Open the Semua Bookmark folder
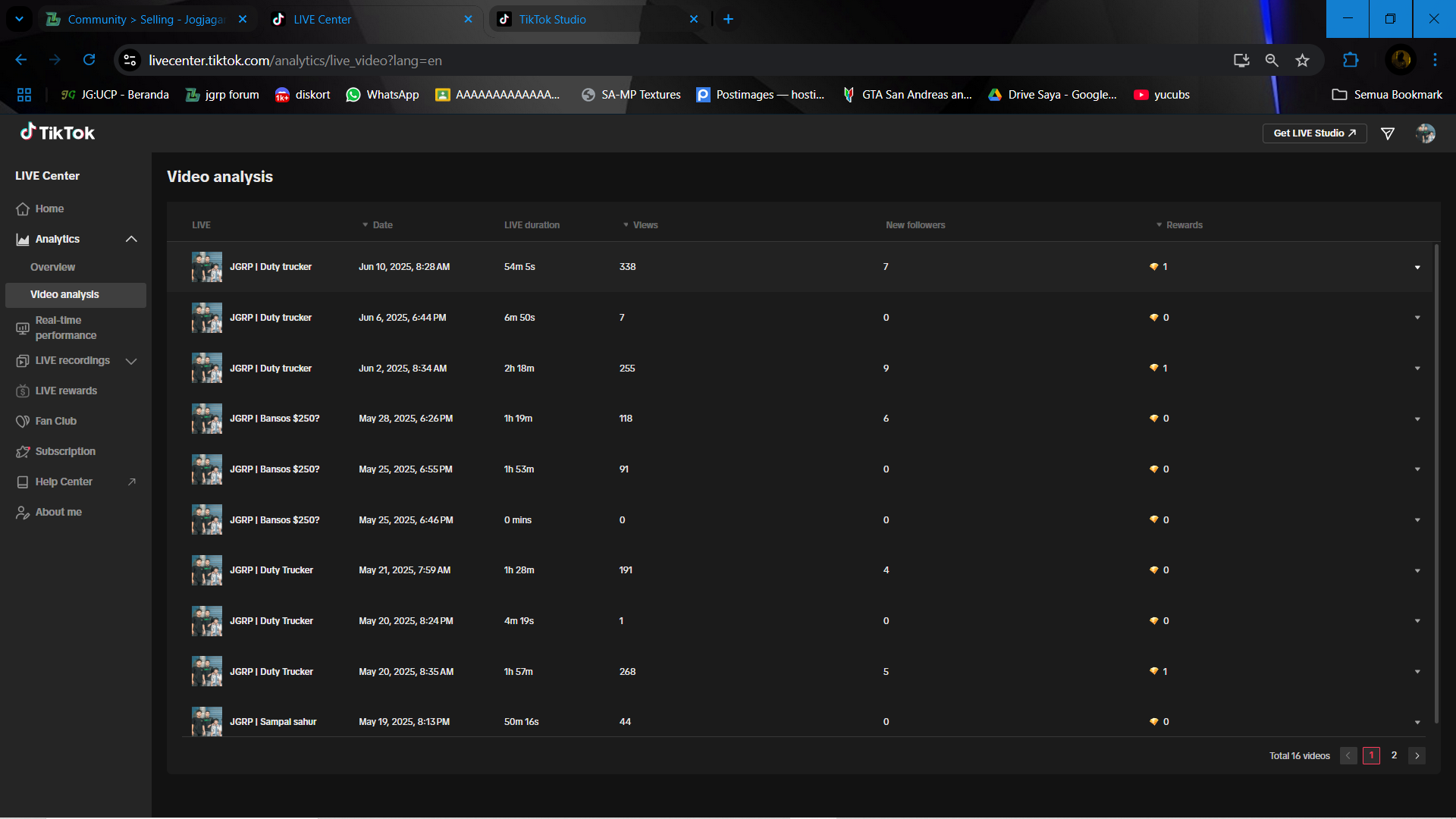The width and height of the screenshot is (1456, 819). click(1387, 95)
